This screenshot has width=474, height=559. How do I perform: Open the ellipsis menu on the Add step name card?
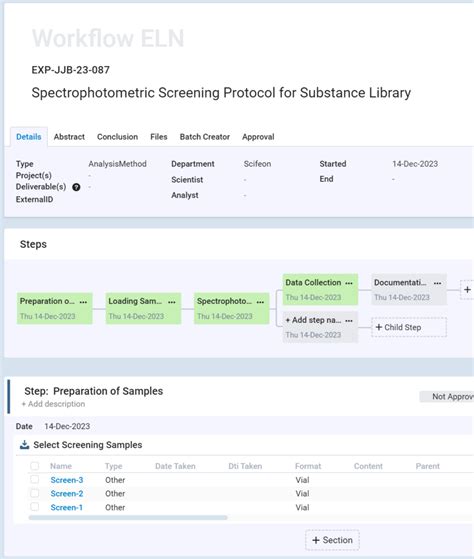(x=349, y=321)
